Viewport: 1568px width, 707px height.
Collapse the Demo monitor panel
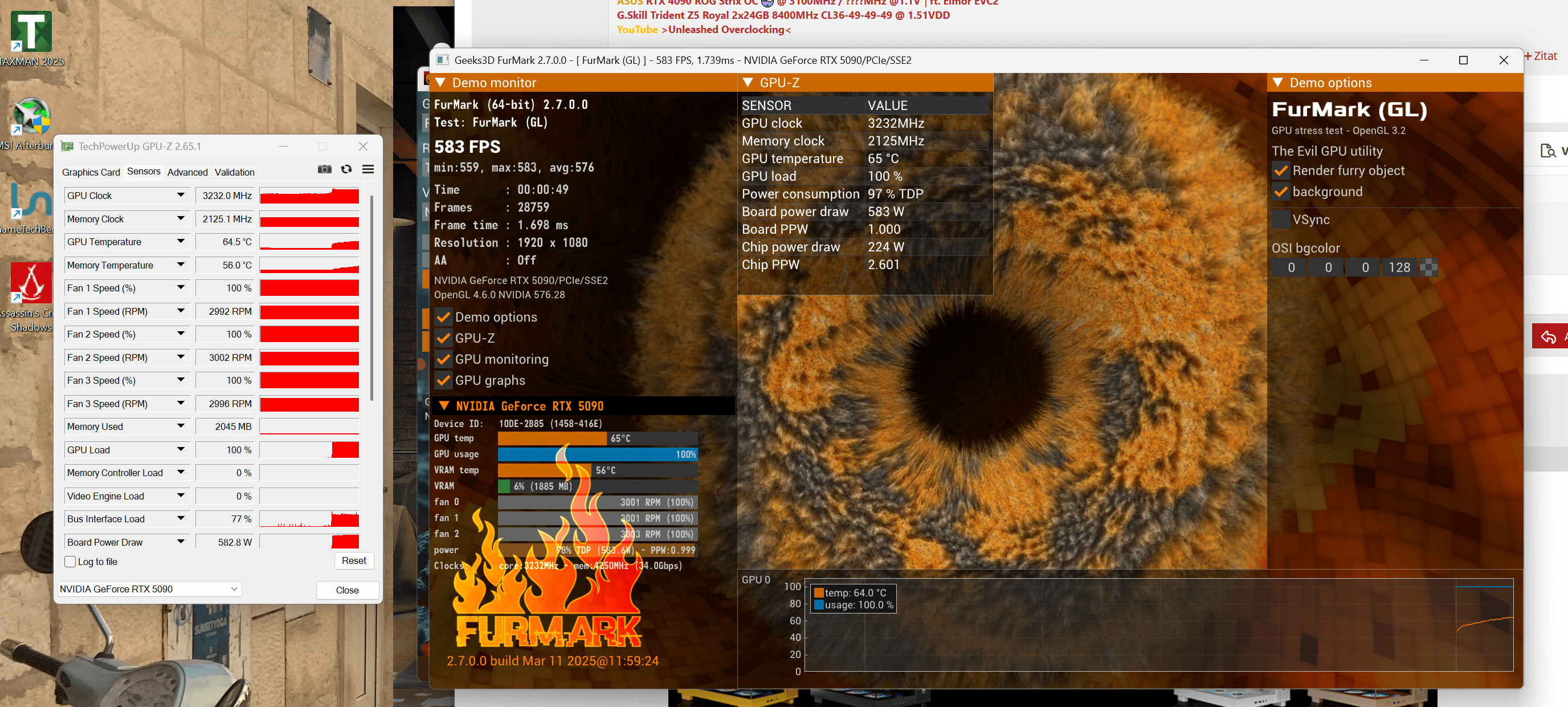click(x=440, y=83)
